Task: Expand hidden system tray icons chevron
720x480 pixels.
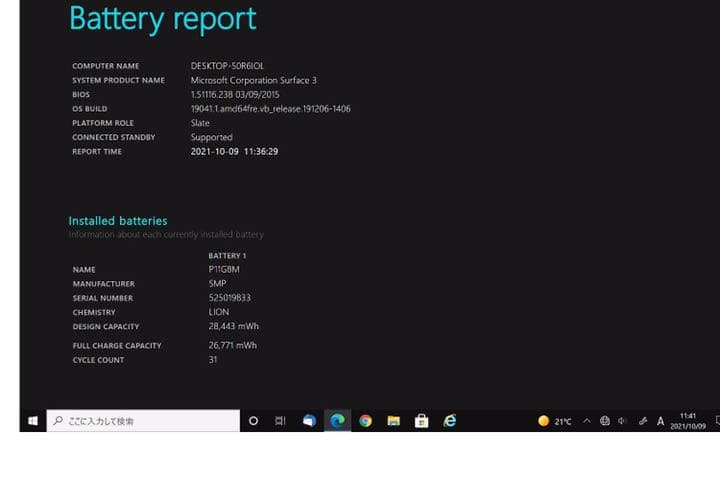Action: 587,421
